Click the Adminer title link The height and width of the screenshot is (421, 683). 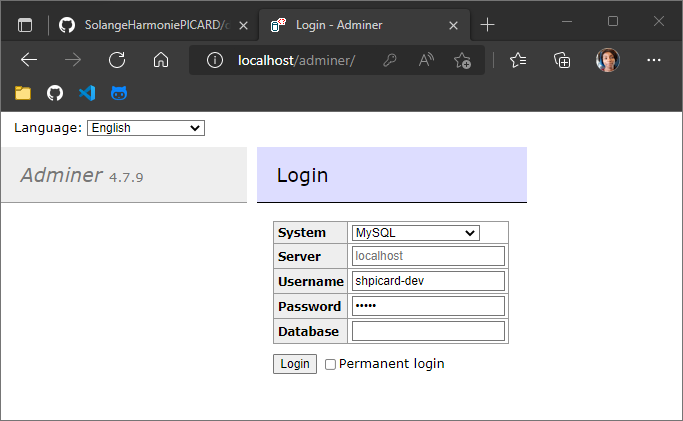61,175
